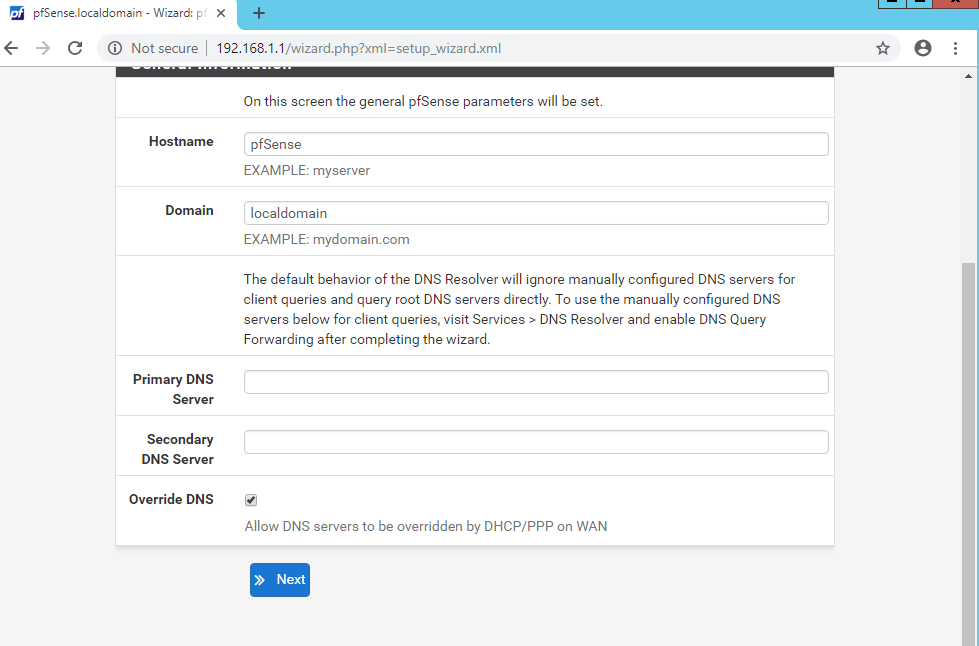The height and width of the screenshot is (646, 979).
Task: Focus the Primary DNS Server field
Action: point(536,382)
